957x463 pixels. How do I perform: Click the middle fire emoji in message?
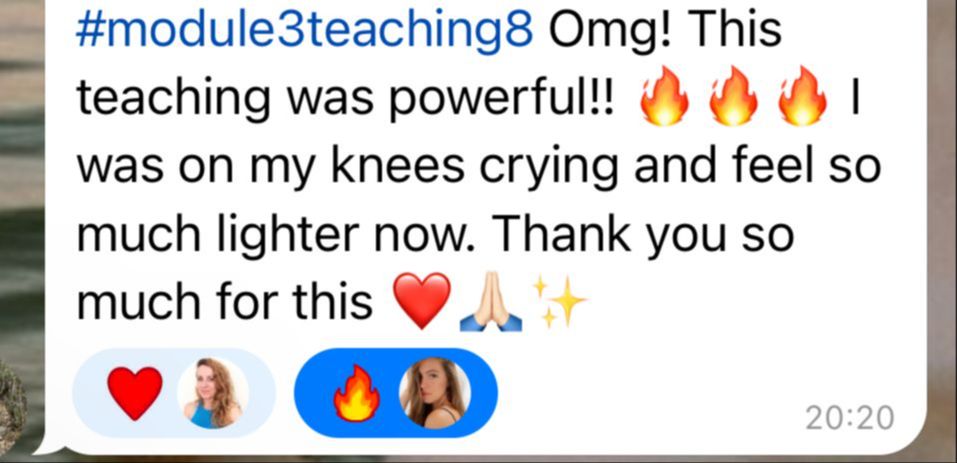[733, 96]
